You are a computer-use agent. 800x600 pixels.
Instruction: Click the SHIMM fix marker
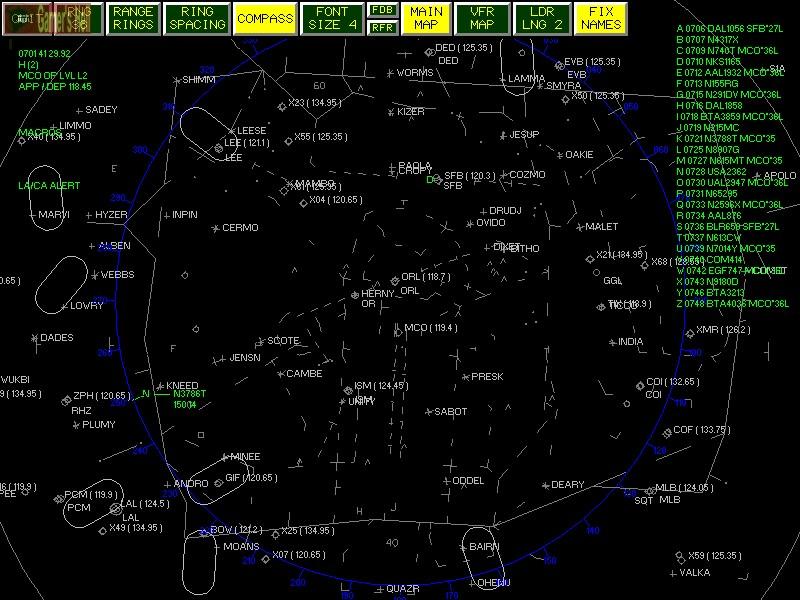coord(177,80)
